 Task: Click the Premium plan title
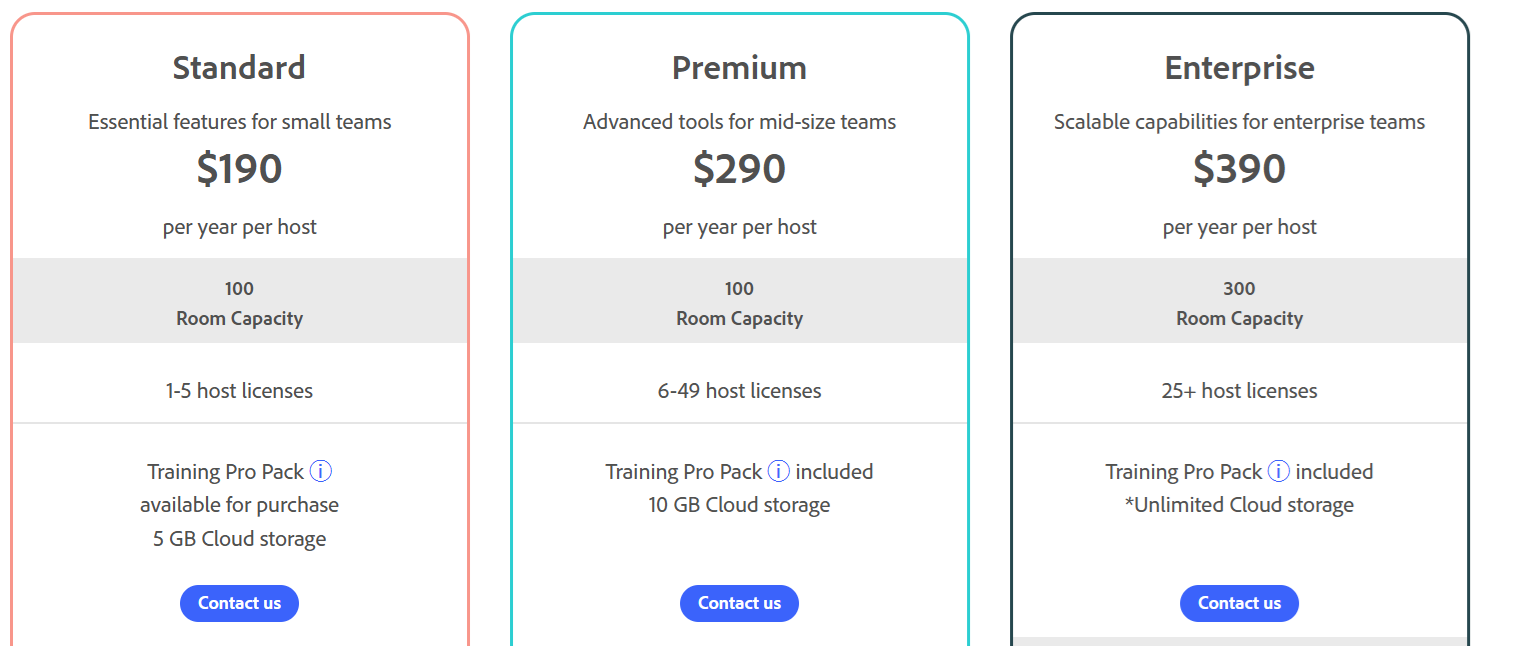pos(739,68)
